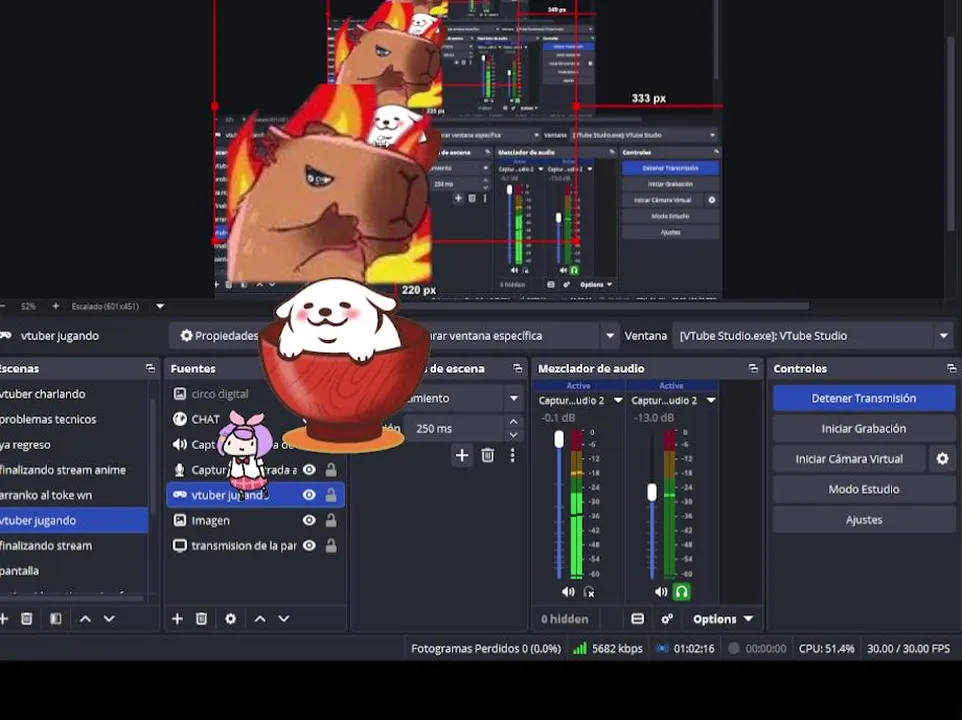Image resolution: width=962 pixels, height=720 pixels.
Task: Pop out the Mezclador de audio dock
Action: pos(753,368)
